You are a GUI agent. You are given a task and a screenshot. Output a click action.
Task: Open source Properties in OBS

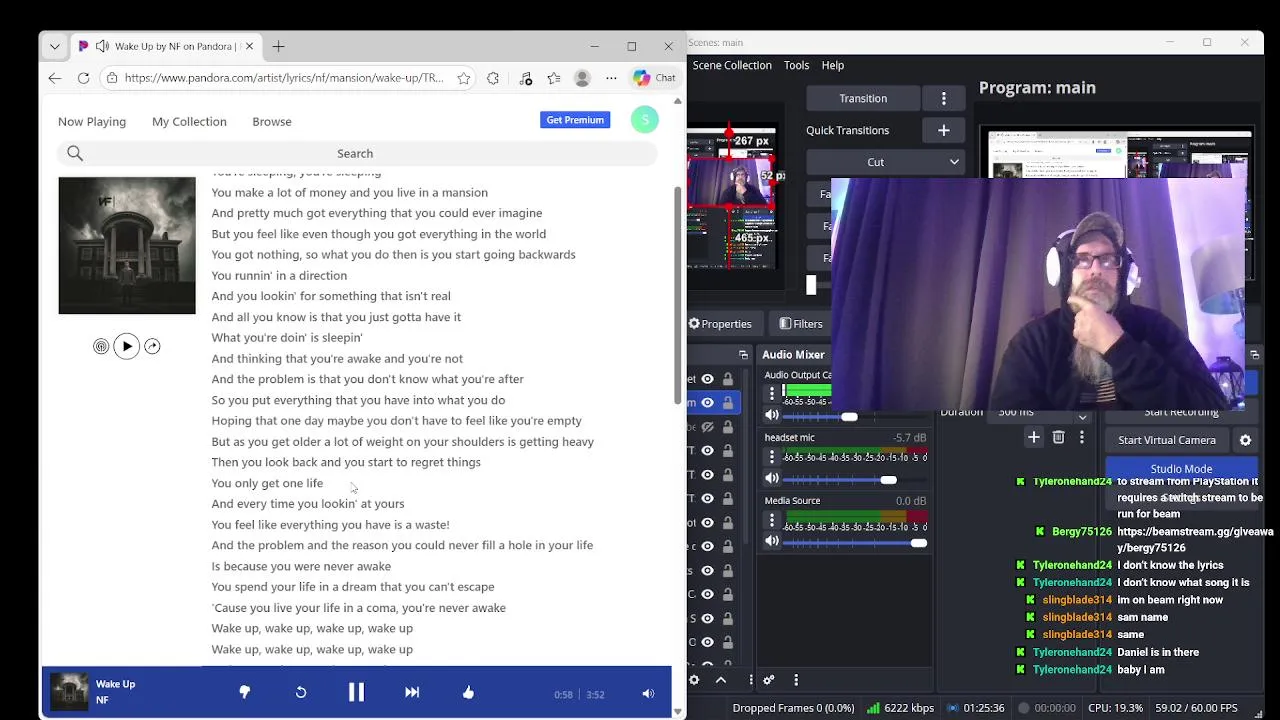coord(720,324)
